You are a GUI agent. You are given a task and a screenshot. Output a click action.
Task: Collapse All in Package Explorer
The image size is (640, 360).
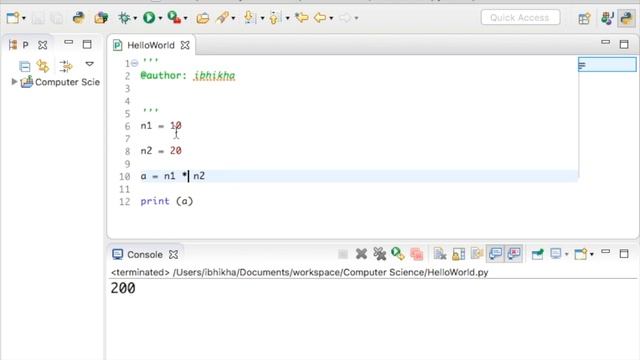24,66
